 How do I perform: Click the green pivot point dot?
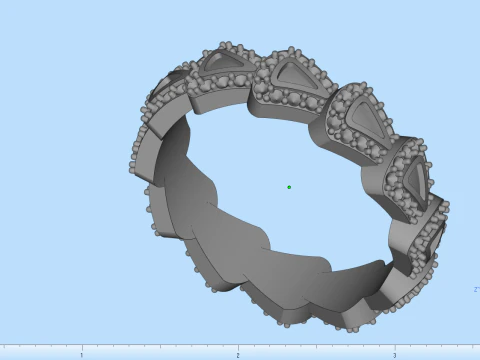(289, 187)
